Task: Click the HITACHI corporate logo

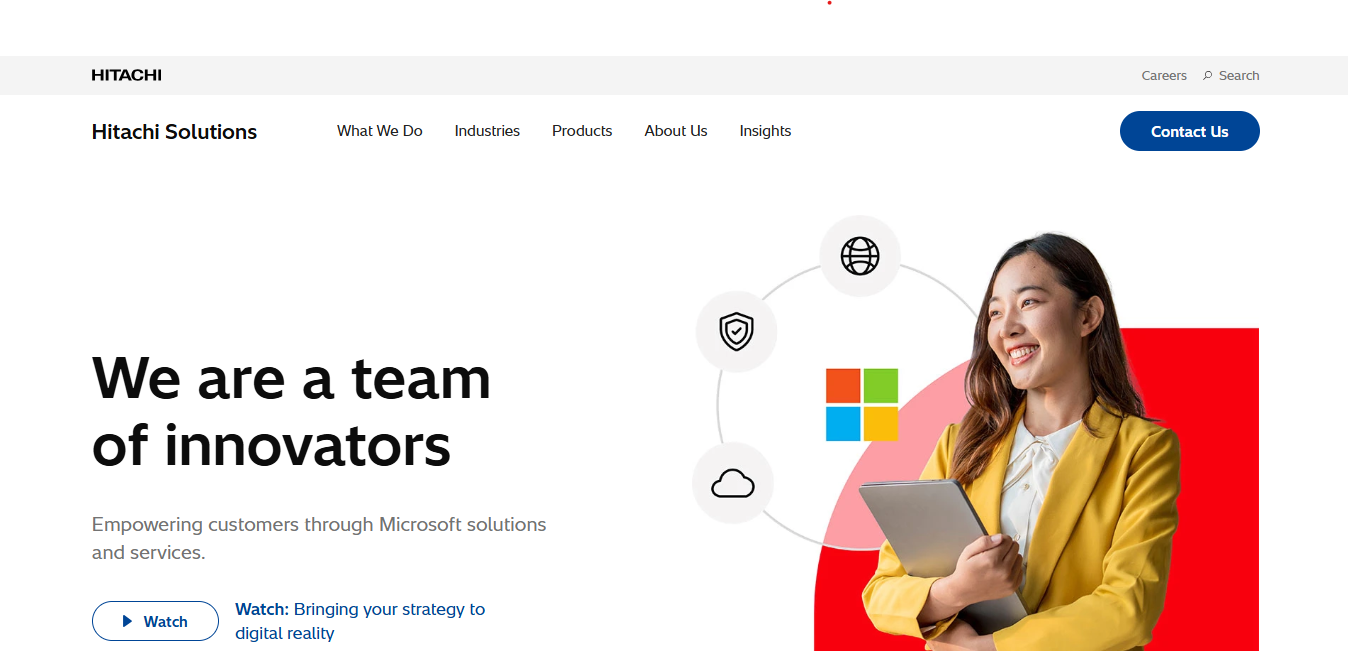Action: [126, 75]
